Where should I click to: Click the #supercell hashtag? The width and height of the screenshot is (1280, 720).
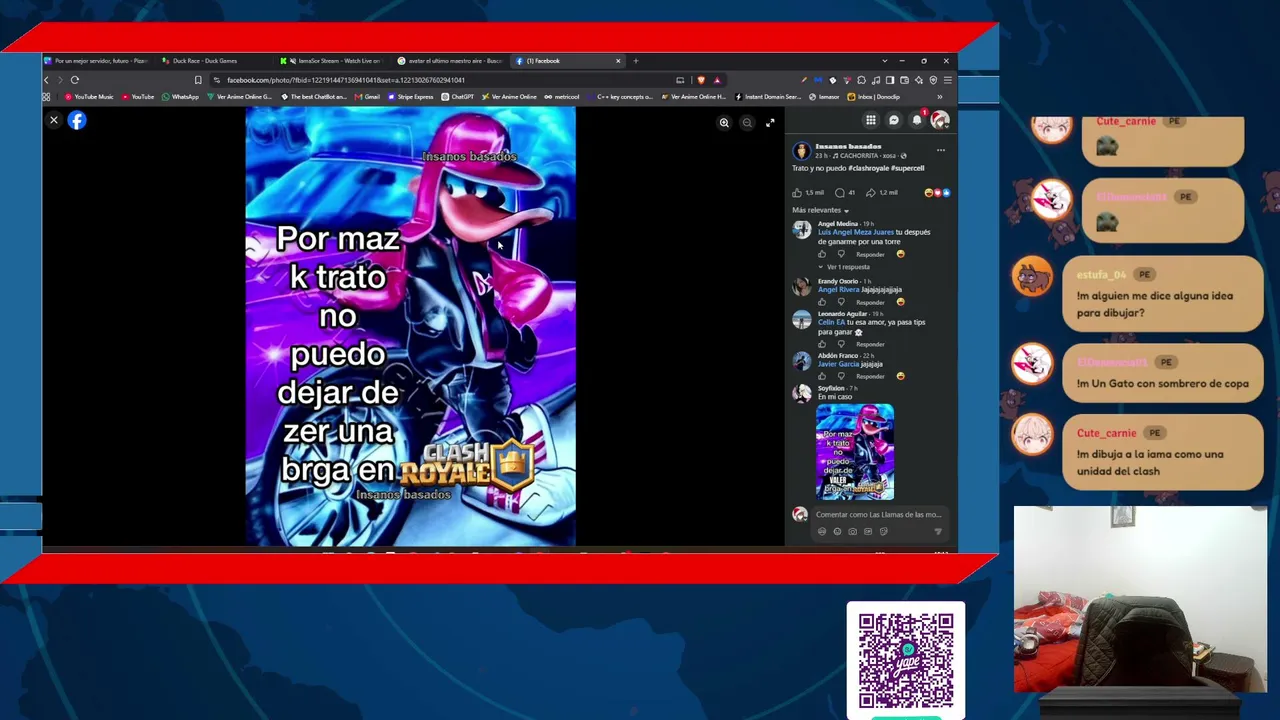pyautogui.click(x=906, y=168)
